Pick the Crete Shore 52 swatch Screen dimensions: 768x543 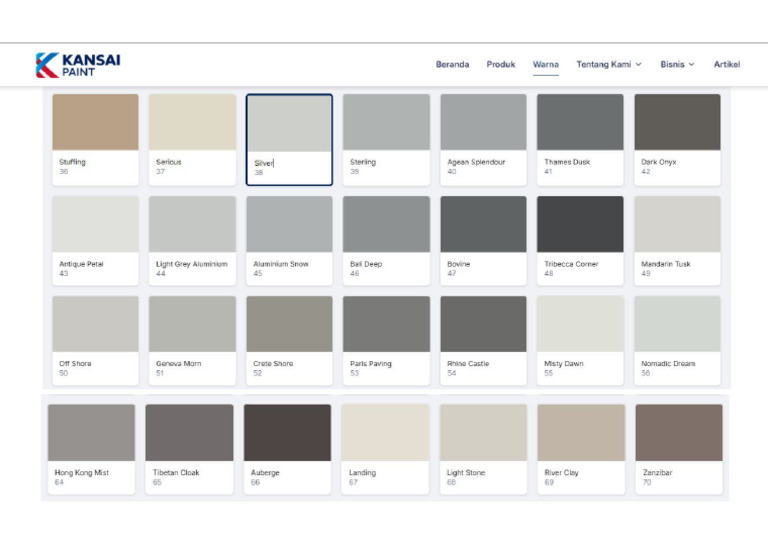289,340
